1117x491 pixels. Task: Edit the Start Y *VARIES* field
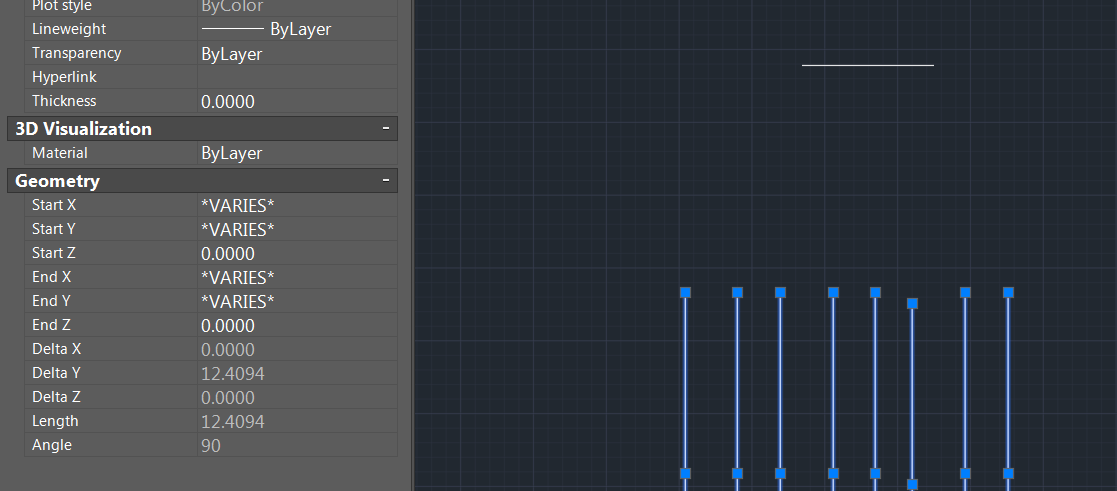pyautogui.click(x=297, y=229)
